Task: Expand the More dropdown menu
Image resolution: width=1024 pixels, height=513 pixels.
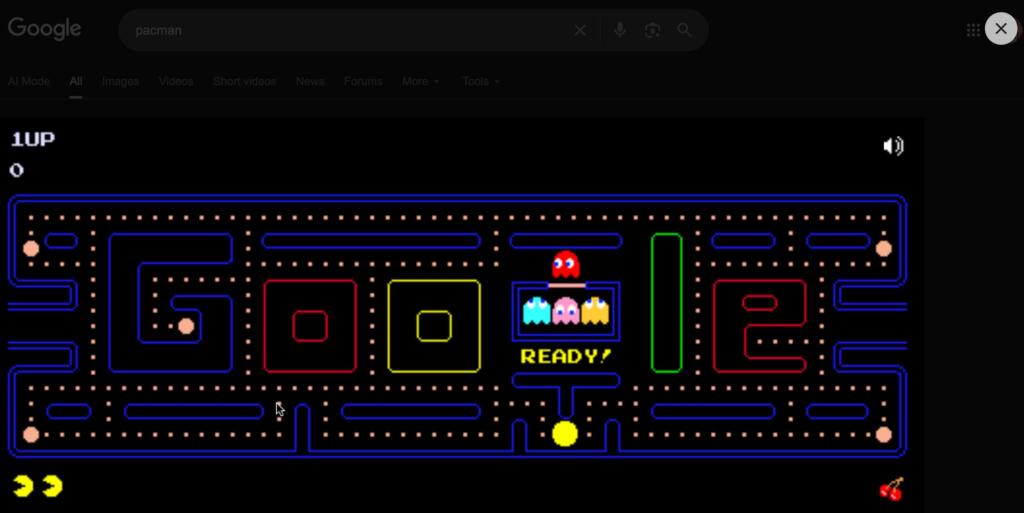Action: point(420,81)
